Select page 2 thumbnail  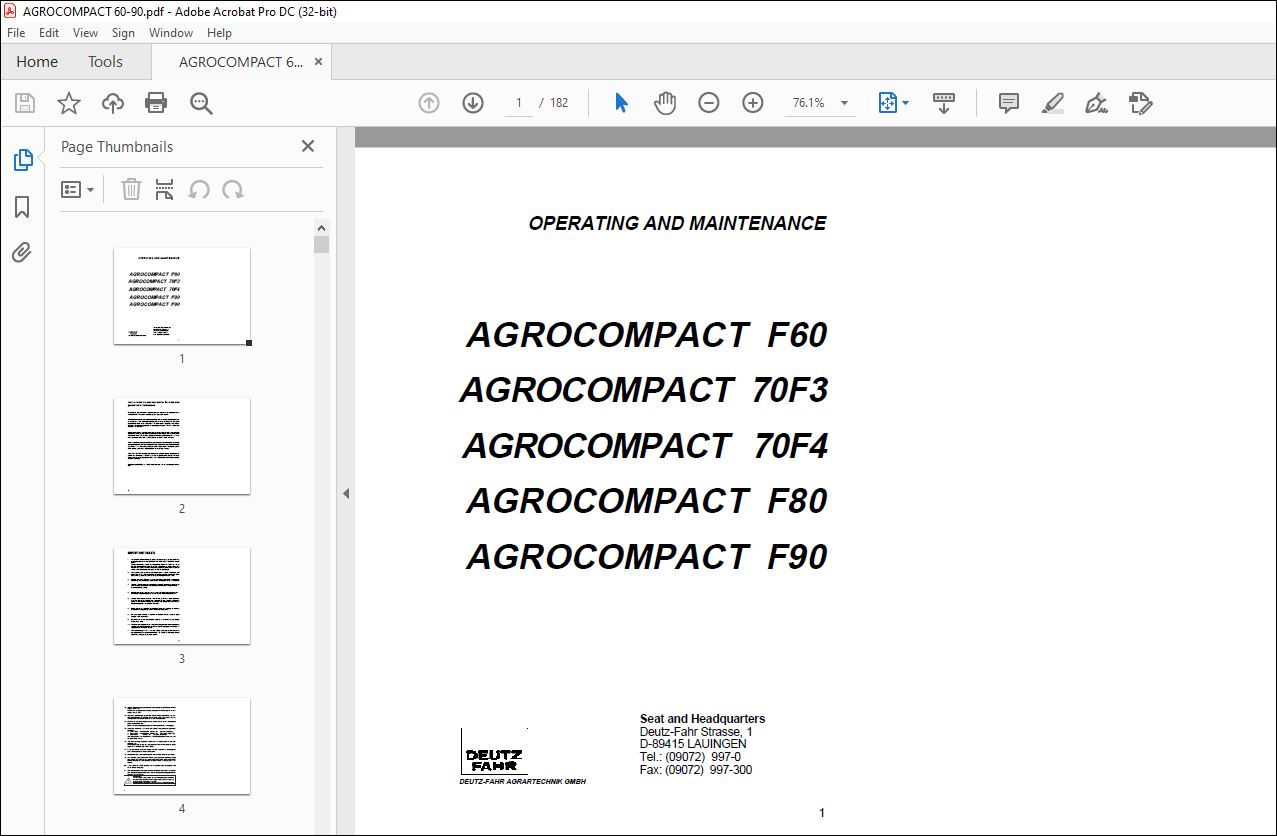182,446
